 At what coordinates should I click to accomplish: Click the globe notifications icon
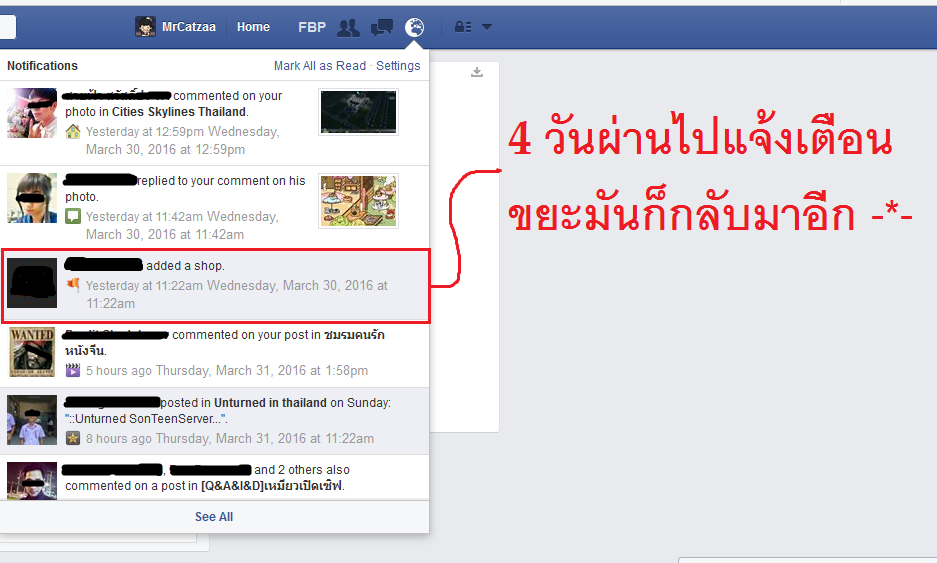[x=414, y=27]
